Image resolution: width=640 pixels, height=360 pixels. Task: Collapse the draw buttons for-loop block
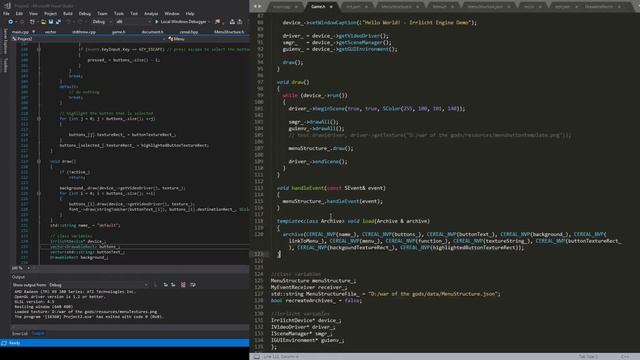39,193
